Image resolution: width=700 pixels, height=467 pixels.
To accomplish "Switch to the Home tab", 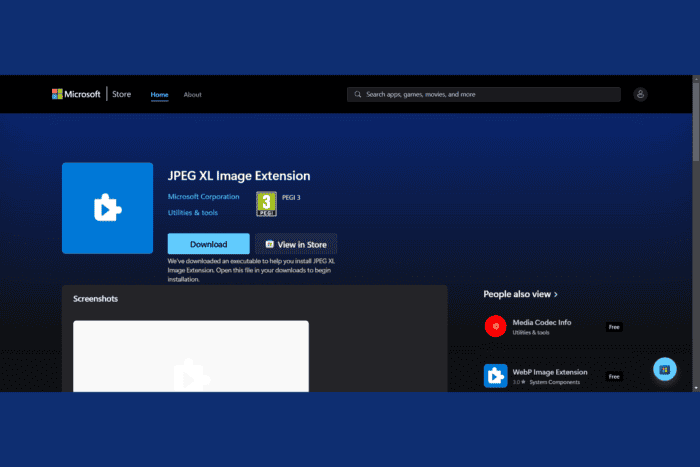I will pyautogui.click(x=159, y=94).
